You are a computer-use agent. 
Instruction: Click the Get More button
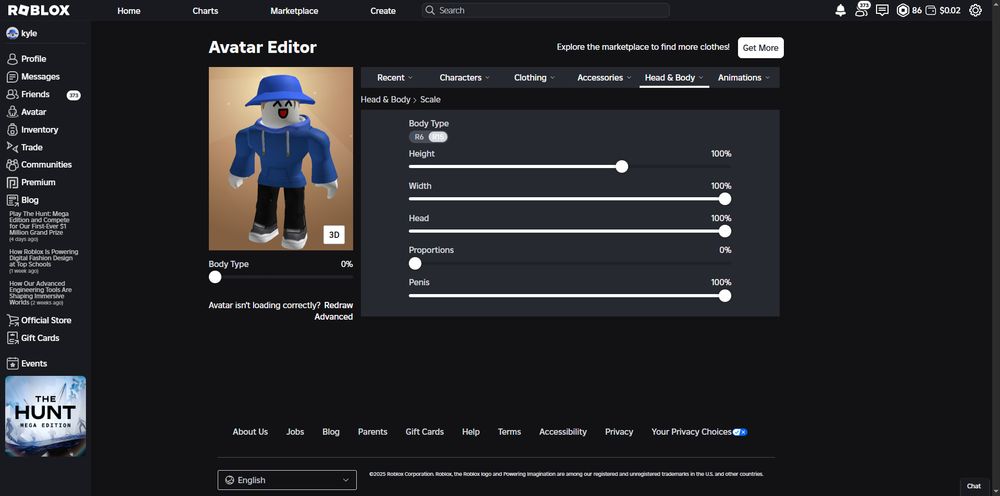pyautogui.click(x=760, y=48)
